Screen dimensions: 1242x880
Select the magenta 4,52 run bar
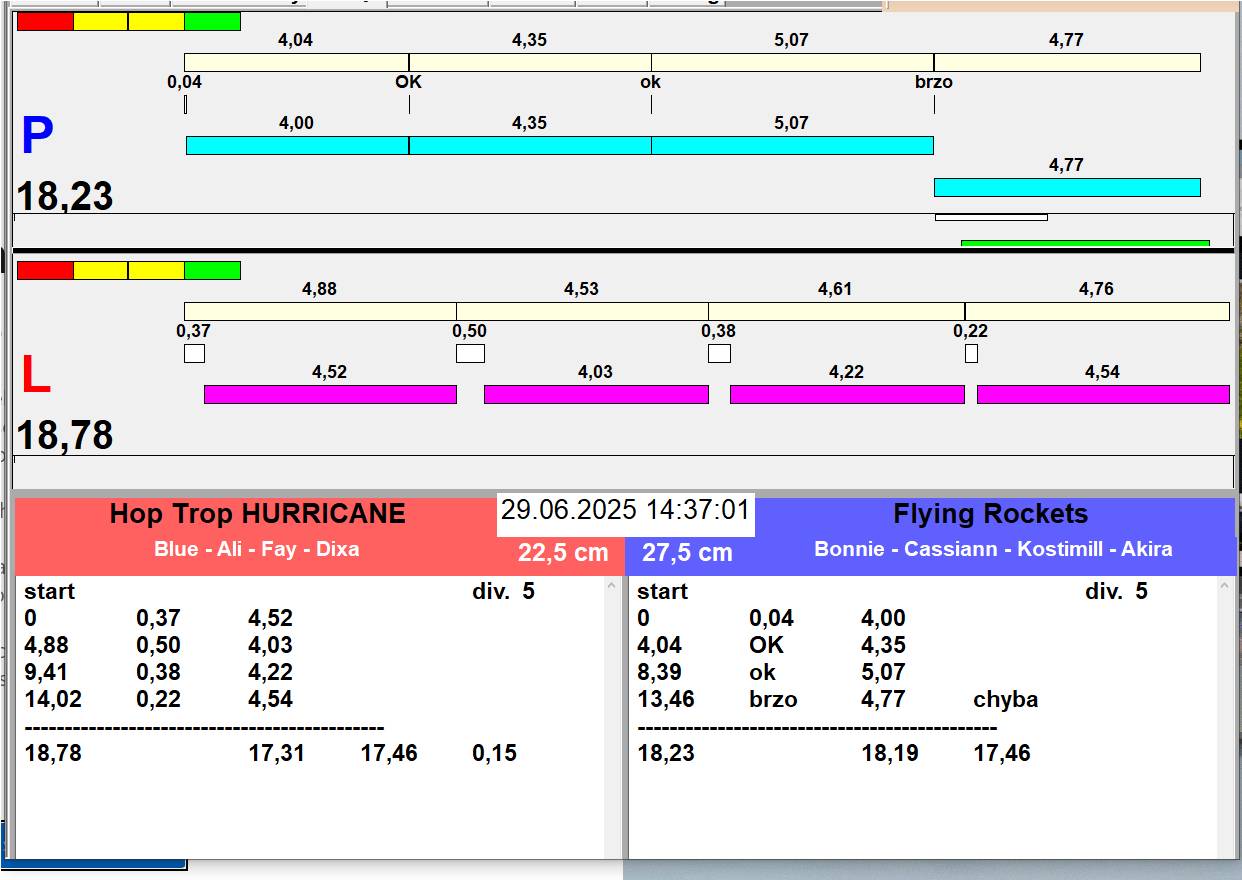330,394
